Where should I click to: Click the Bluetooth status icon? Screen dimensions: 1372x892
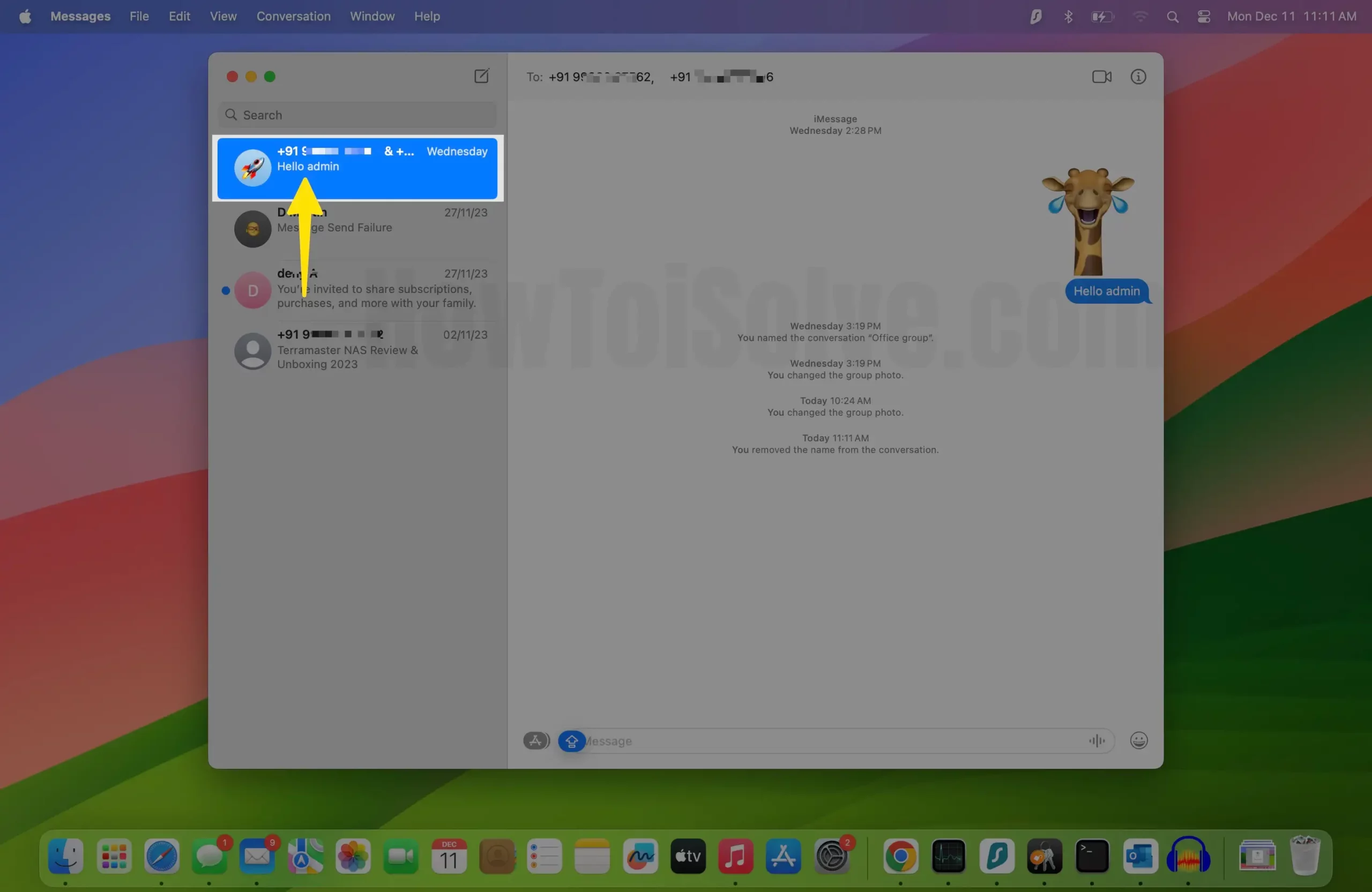click(1068, 17)
